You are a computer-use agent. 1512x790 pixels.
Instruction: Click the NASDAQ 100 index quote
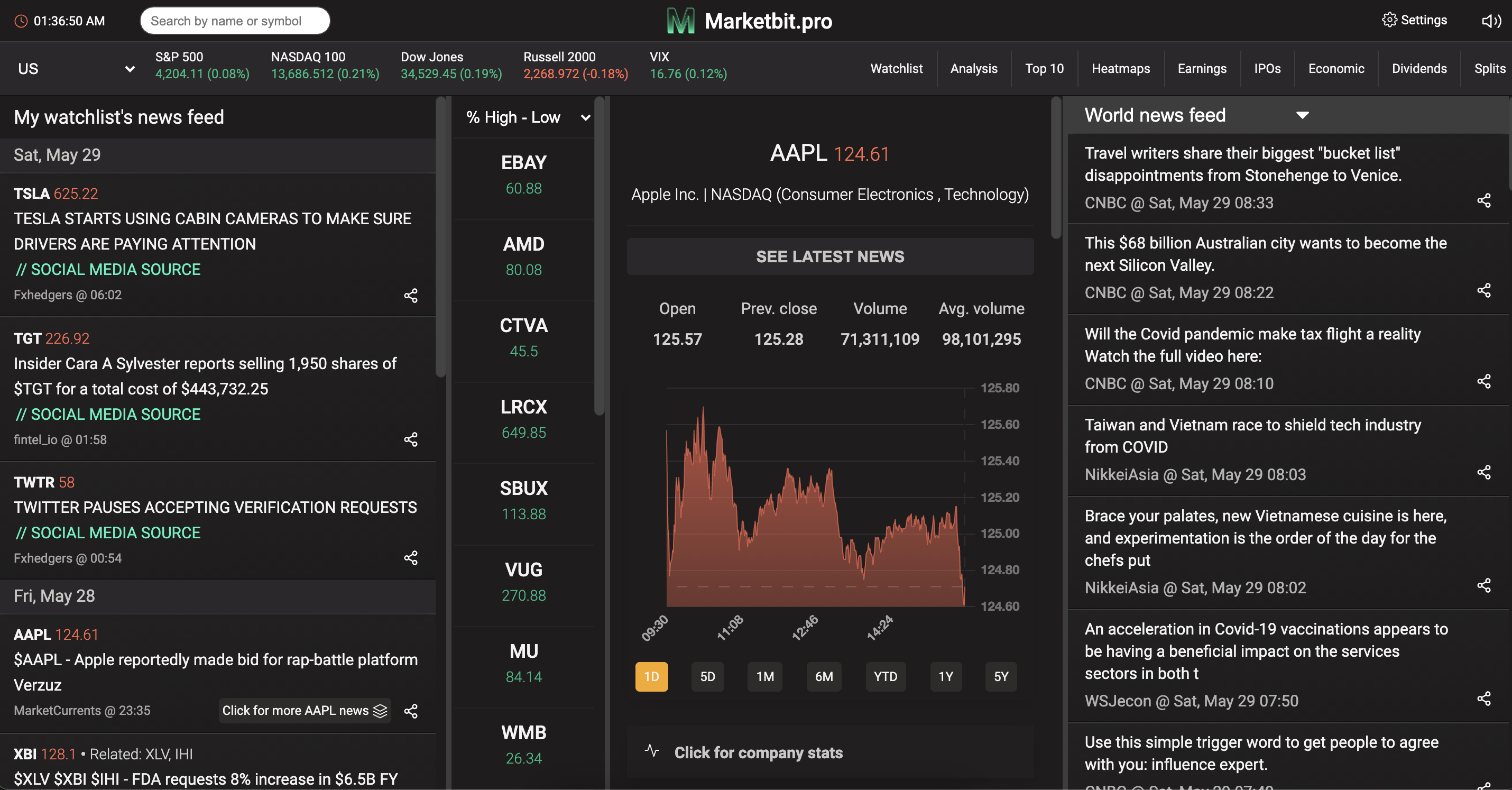click(325, 66)
